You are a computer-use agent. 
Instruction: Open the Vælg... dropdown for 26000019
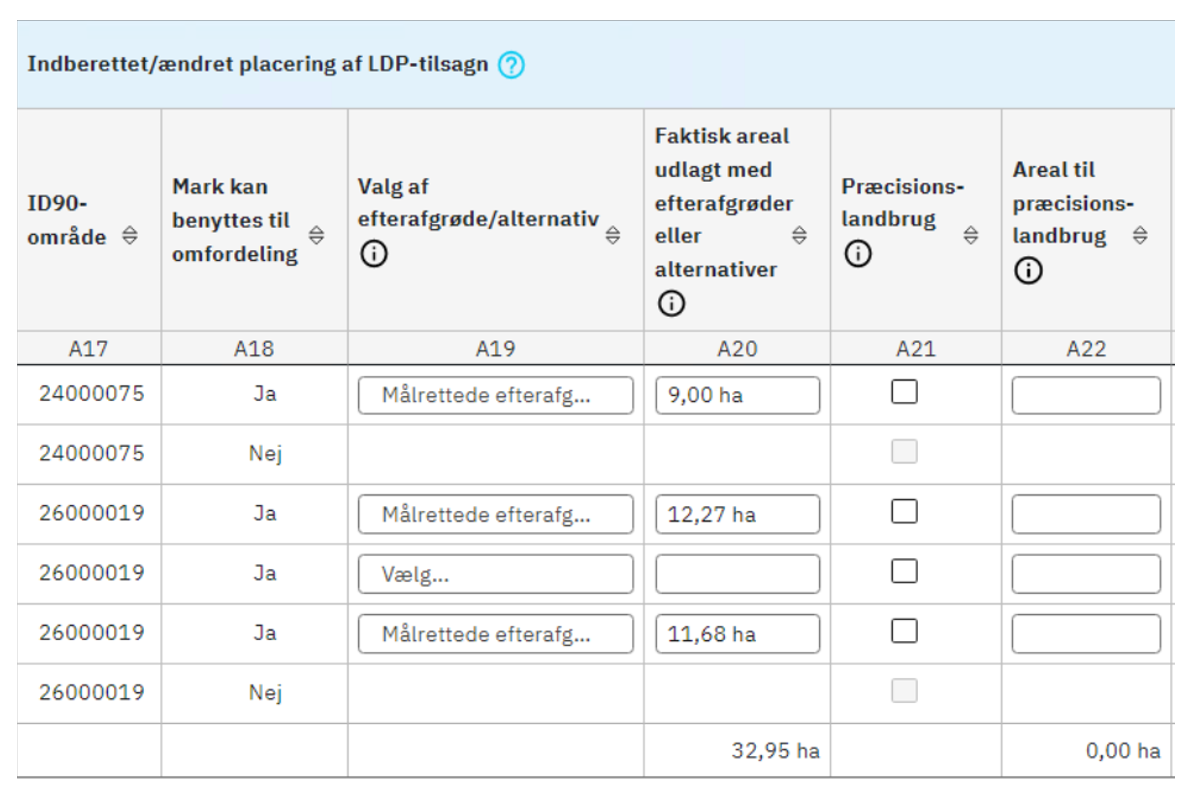click(x=495, y=573)
